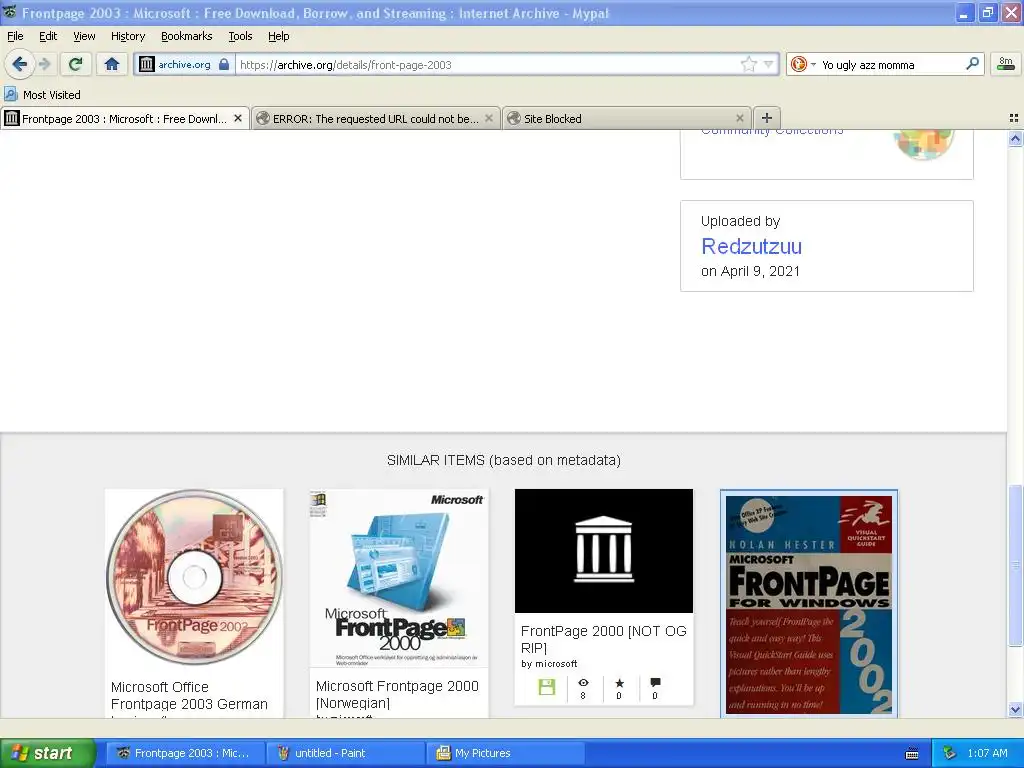Click the 'SIMILAR ITEMS (based on metadata)' heading
The height and width of the screenshot is (768, 1024).
pos(504,460)
